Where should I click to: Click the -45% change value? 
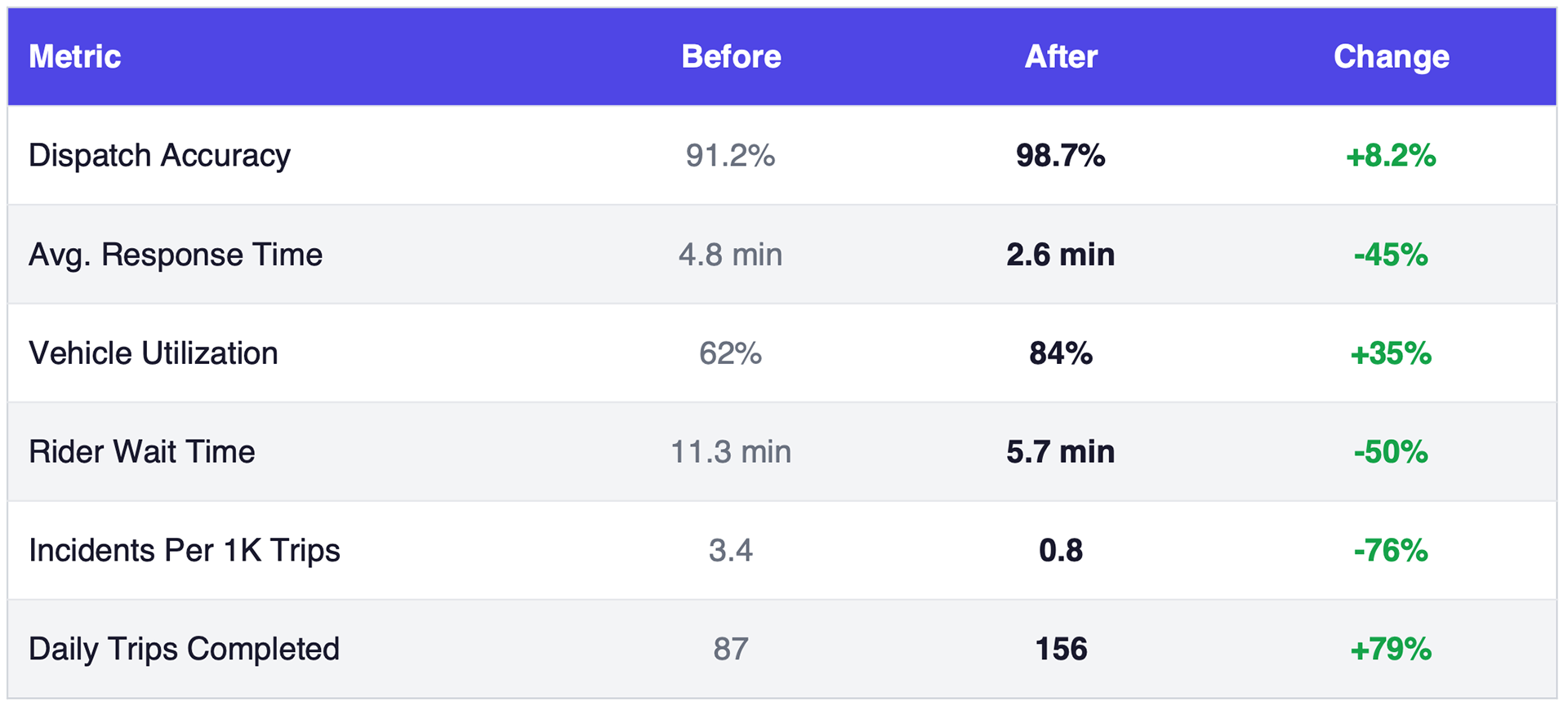point(1391,255)
